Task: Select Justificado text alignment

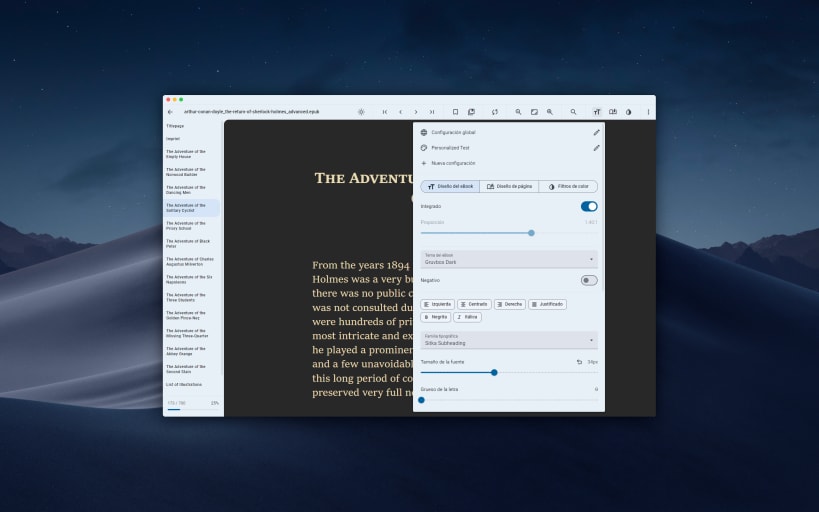Action: [x=547, y=304]
